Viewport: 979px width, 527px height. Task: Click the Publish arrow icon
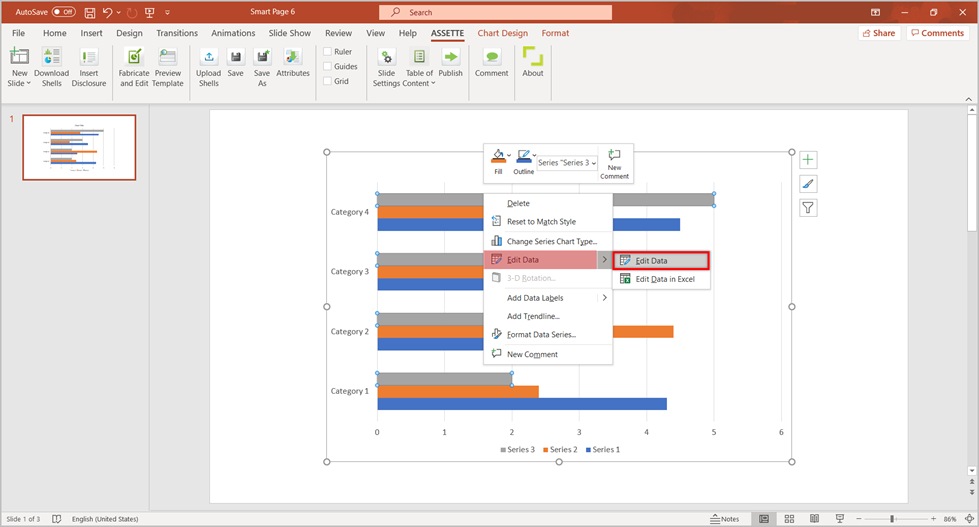tap(450, 56)
